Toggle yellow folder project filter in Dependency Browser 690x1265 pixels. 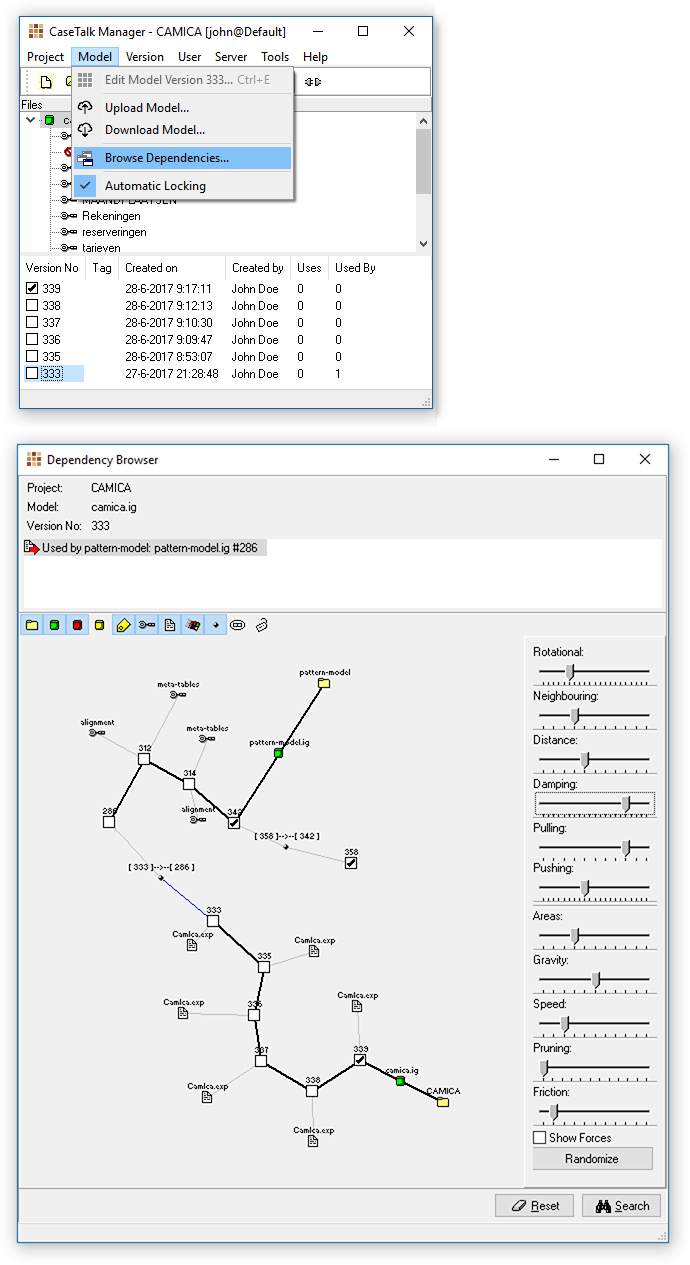[x=32, y=625]
